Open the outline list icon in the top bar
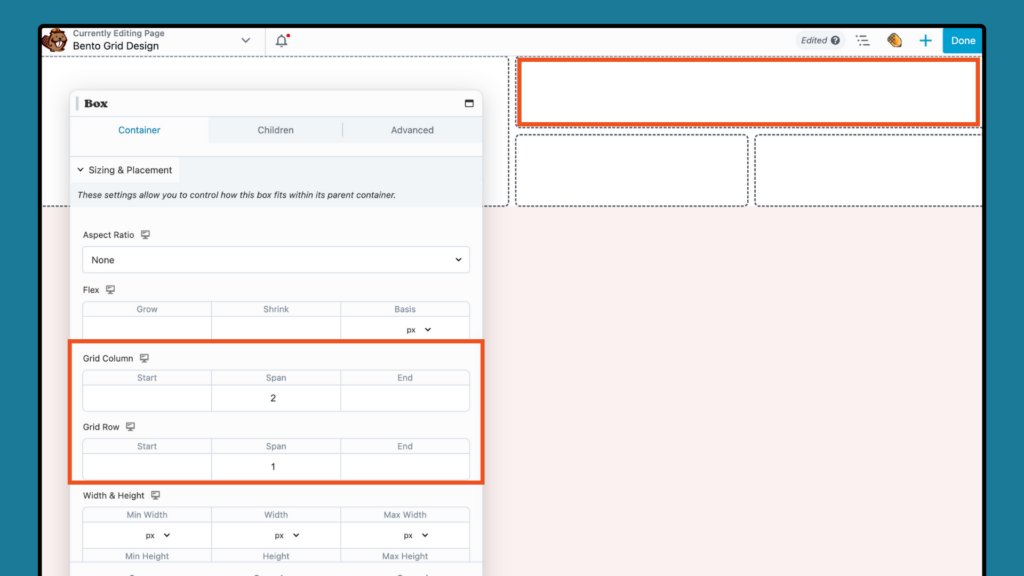The image size is (1024, 576). [x=863, y=40]
